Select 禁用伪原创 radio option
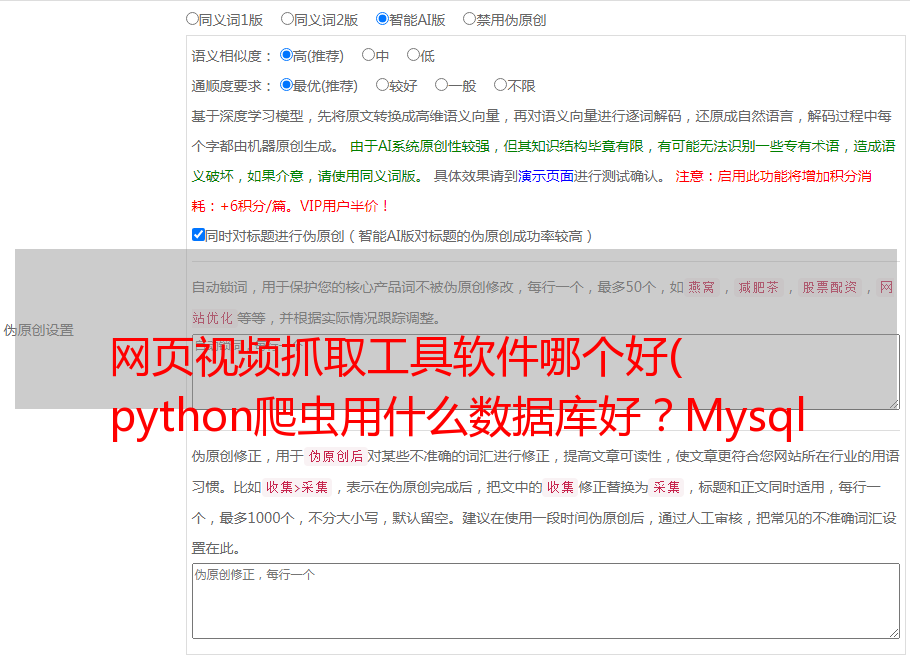This screenshot has width=911, height=658. 469,19
